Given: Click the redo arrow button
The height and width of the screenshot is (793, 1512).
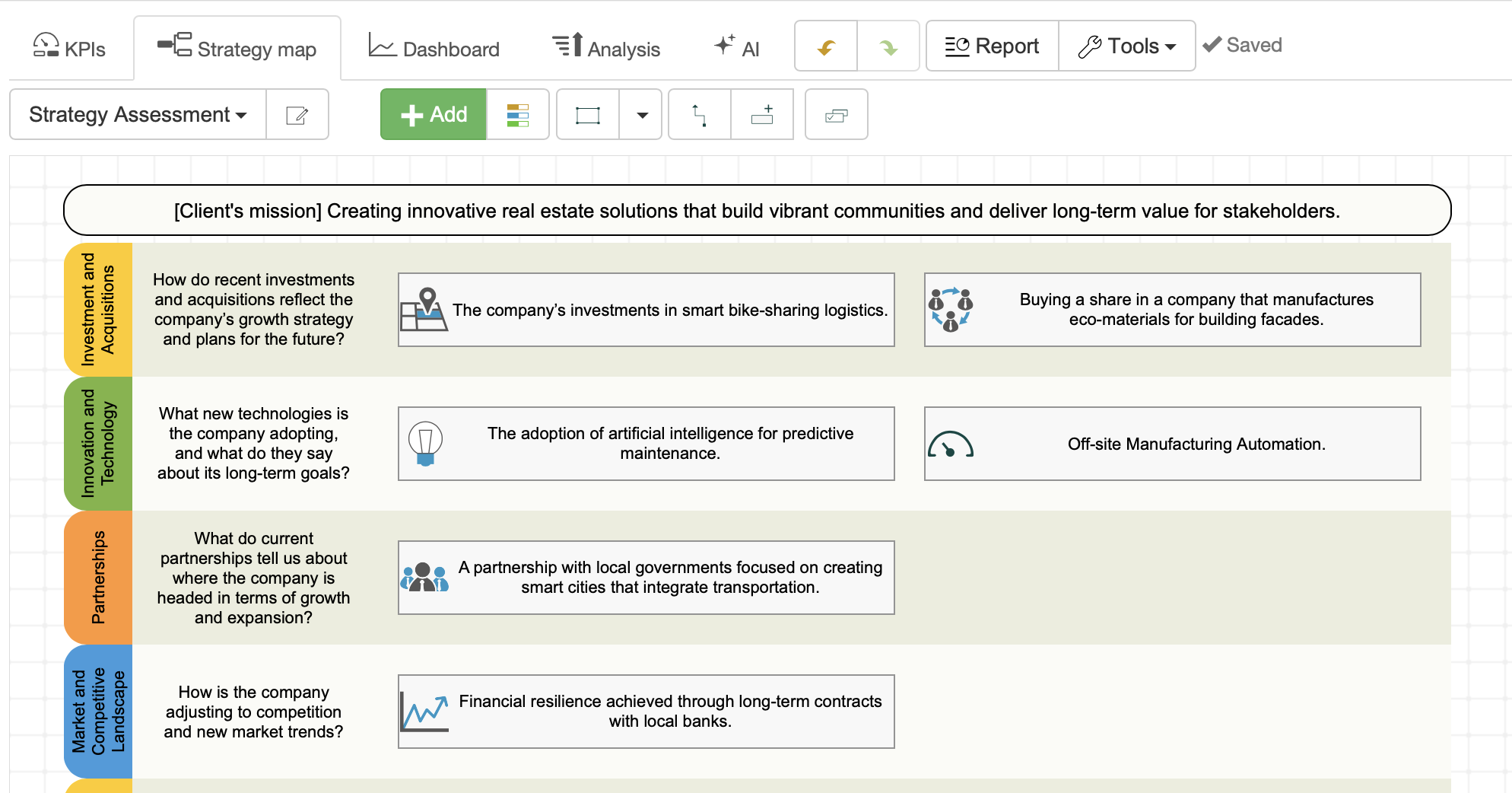Looking at the screenshot, I should 888,47.
